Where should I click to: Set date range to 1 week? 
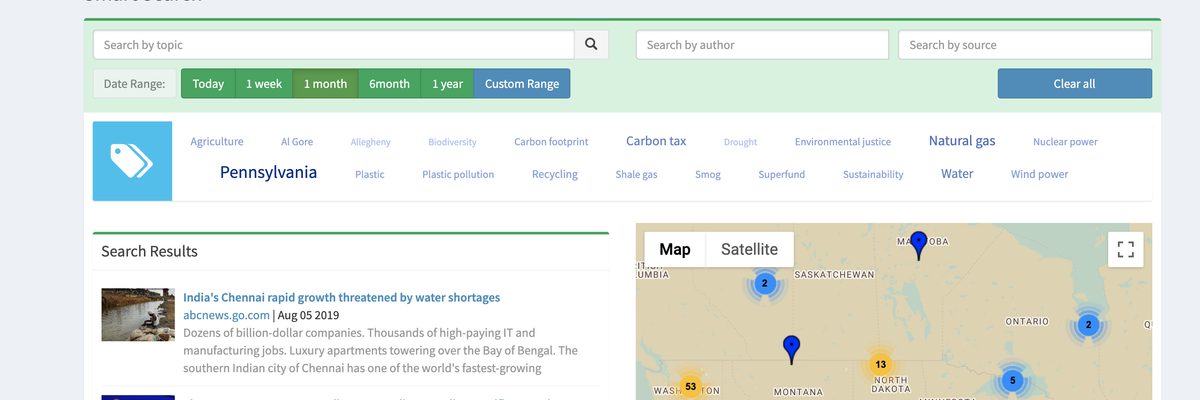pyautogui.click(x=264, y=84)
